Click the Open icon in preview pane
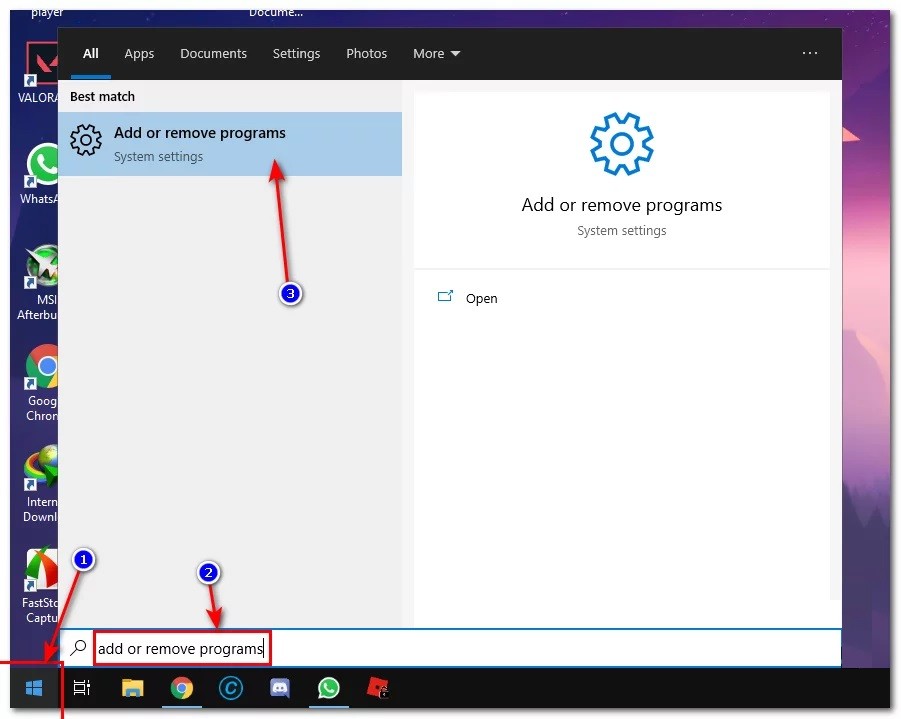 [445, 297]
